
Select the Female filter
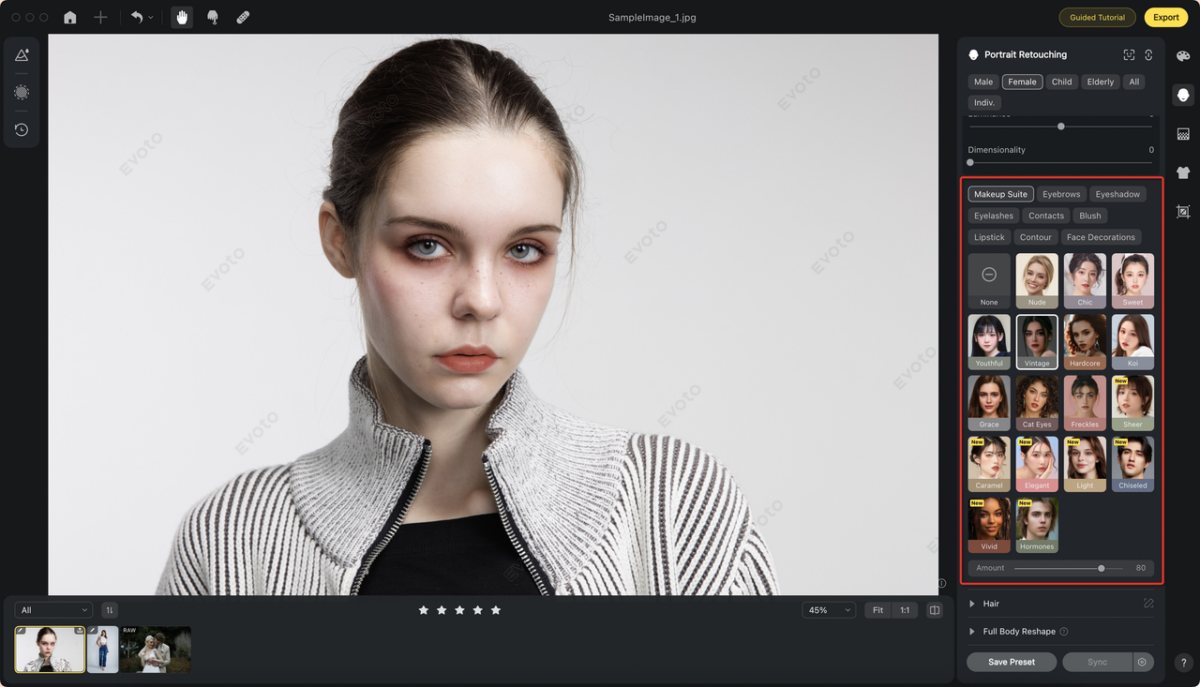click(1022, 82)
